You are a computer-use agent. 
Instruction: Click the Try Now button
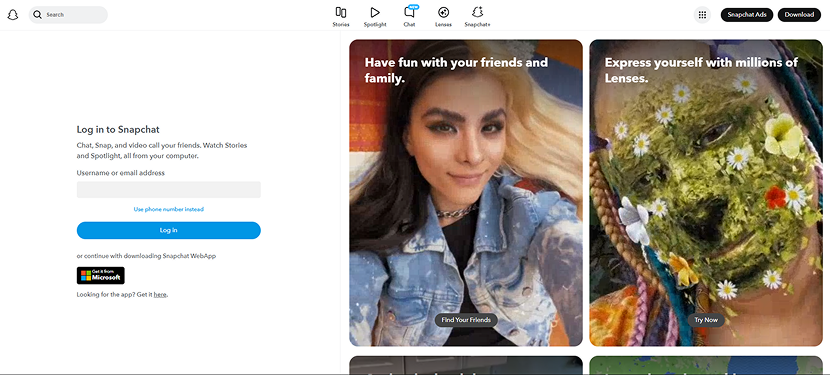pyautogui.click(x=706, y=320)
